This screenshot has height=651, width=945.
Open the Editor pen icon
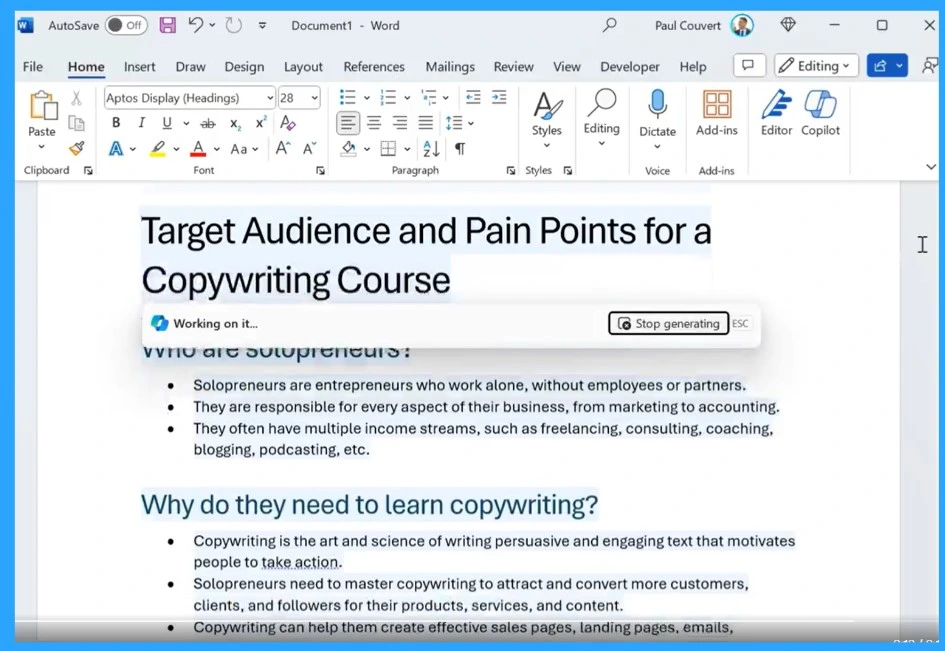[x=776, y=105]
